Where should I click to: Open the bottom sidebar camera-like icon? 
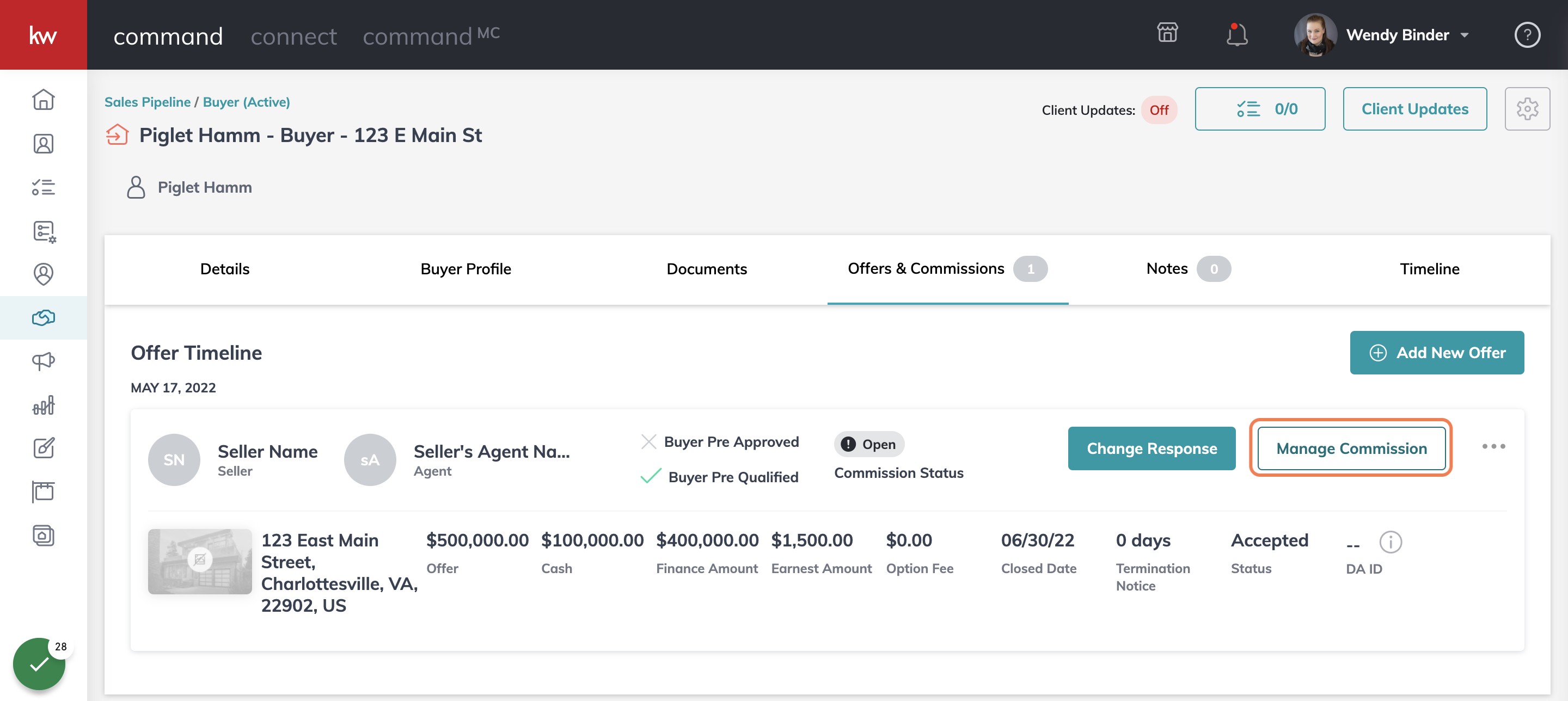click(x=43, y=536)
